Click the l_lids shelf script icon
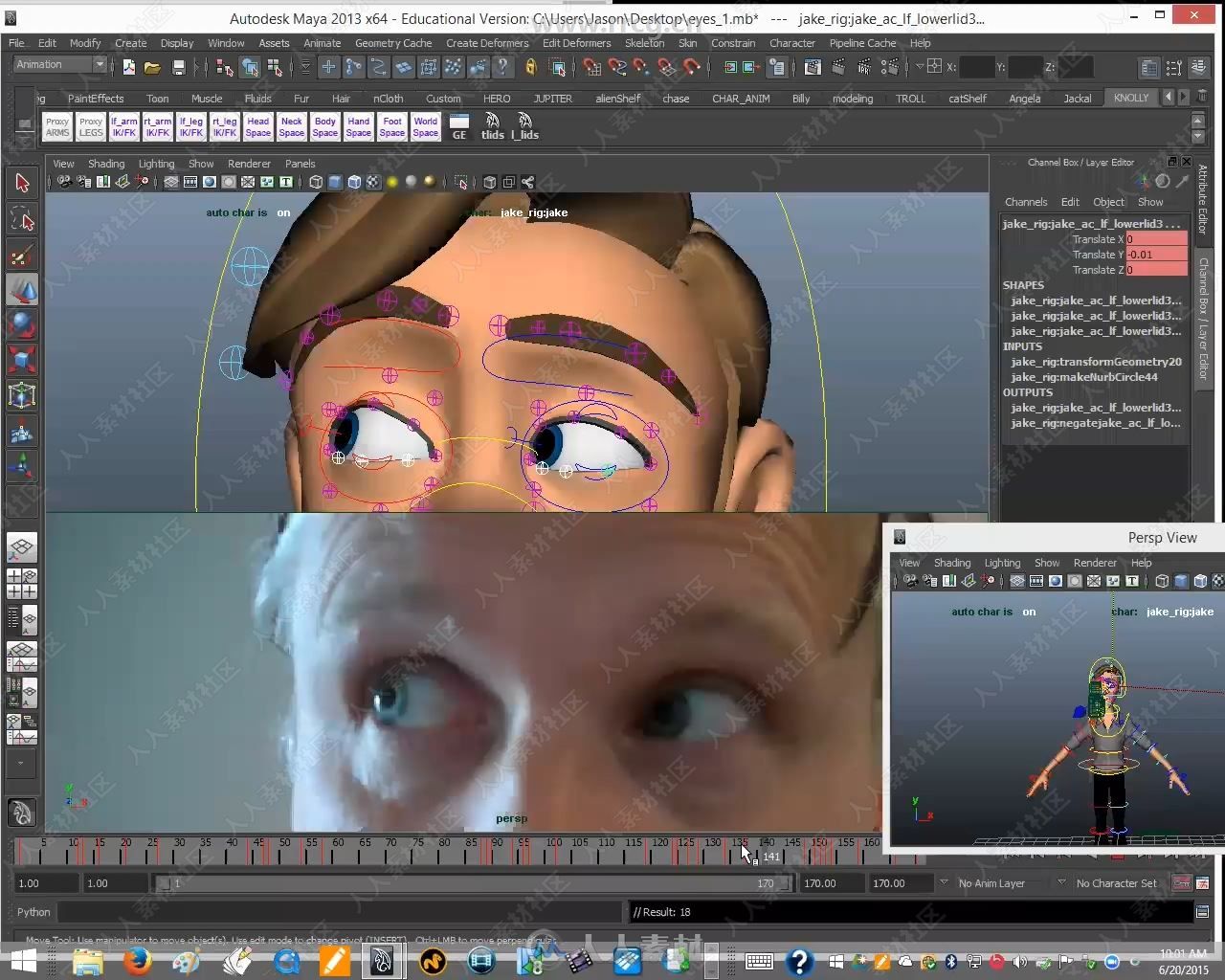The image size is (1225, 980). coord(524,126)
